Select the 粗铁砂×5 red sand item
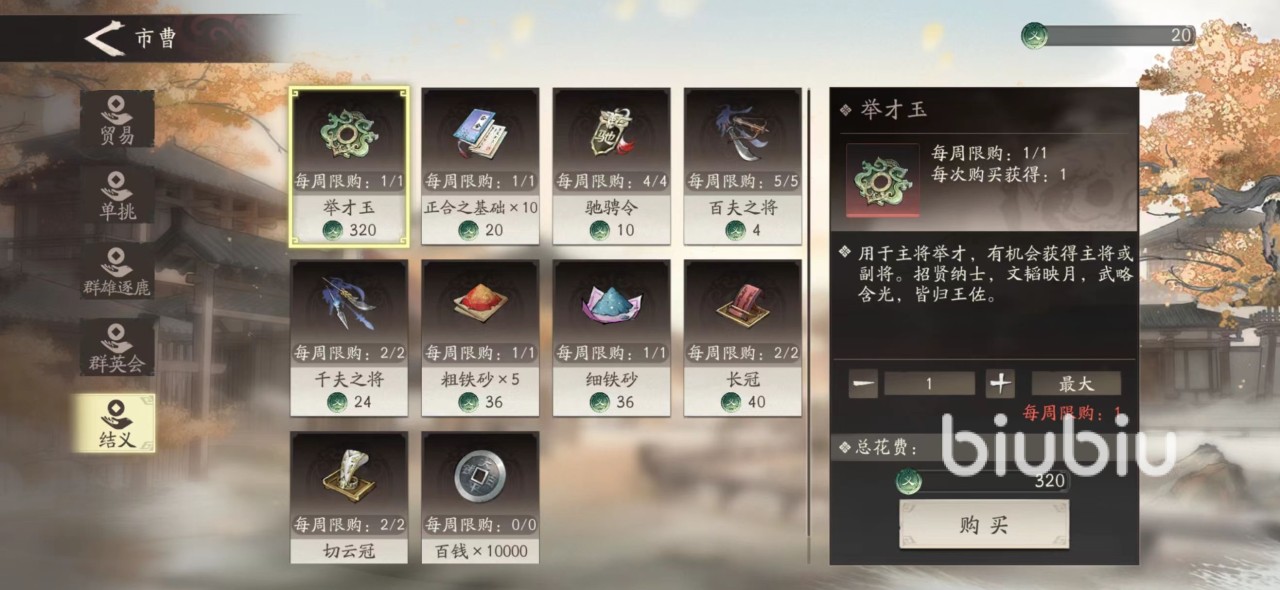This screenshot has height=590, width=1280. 480,338
